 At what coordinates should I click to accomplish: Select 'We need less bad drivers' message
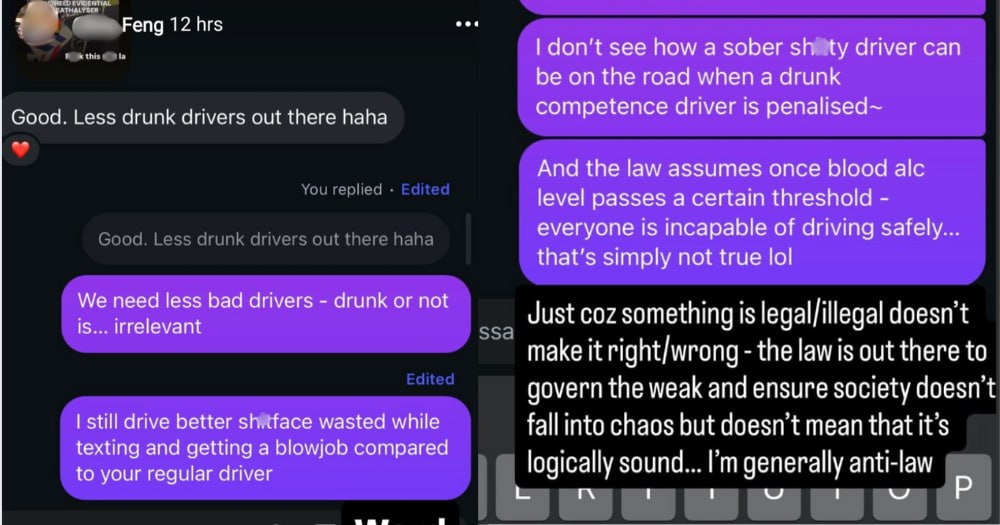(266, 313)
